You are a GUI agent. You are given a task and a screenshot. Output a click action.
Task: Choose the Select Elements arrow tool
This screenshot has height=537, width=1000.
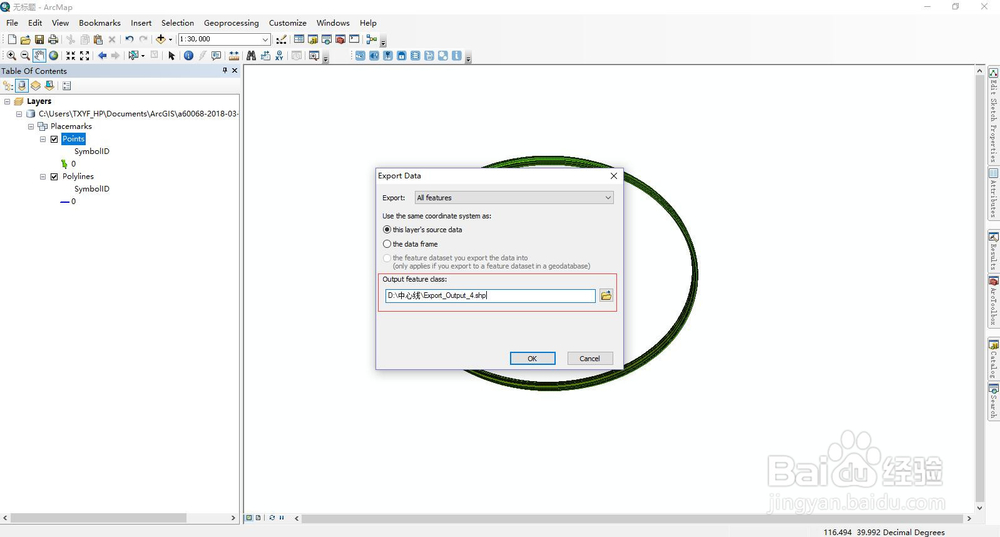[x=172, y=56]
